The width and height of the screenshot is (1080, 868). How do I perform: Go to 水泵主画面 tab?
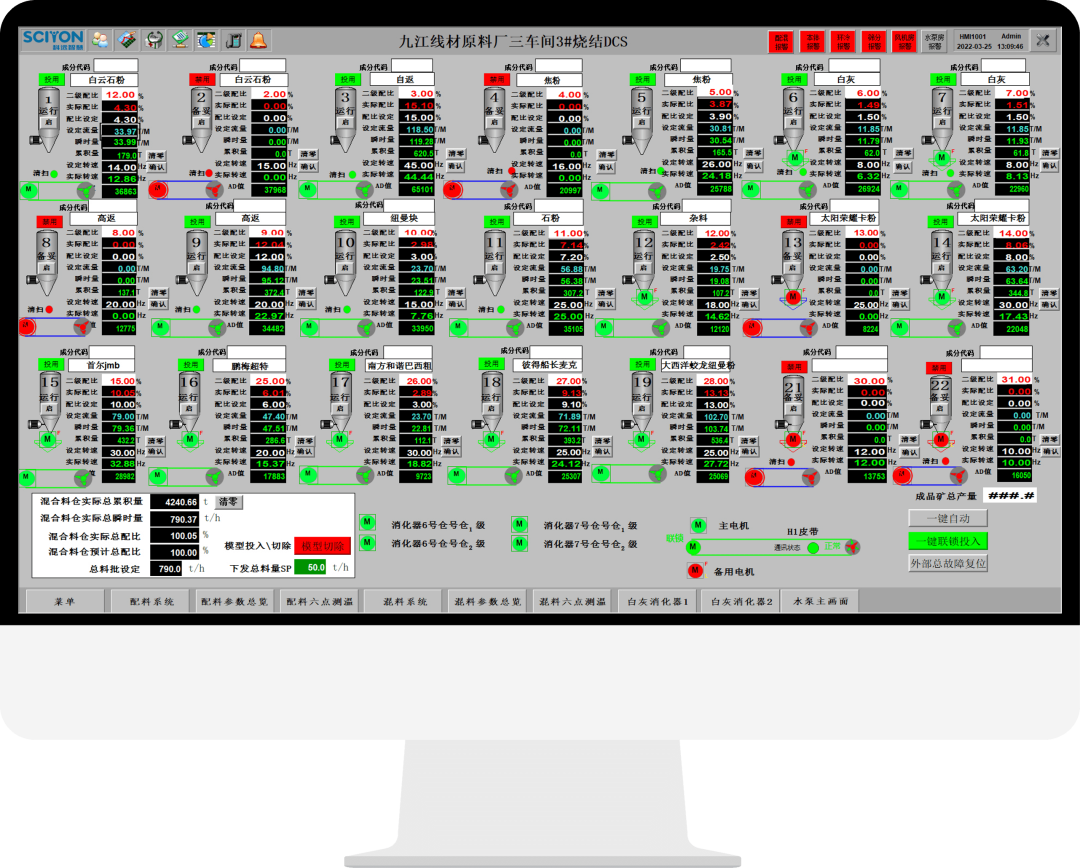click(x=820, y=601)
